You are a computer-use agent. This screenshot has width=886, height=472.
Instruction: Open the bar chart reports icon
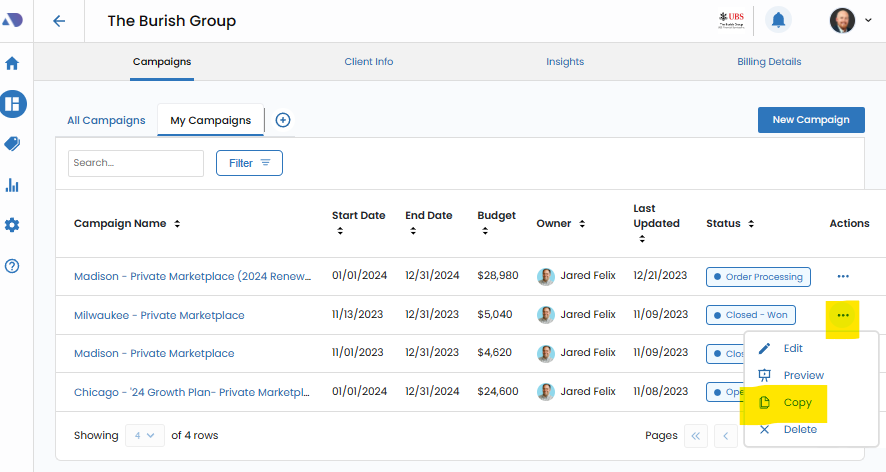13,185
